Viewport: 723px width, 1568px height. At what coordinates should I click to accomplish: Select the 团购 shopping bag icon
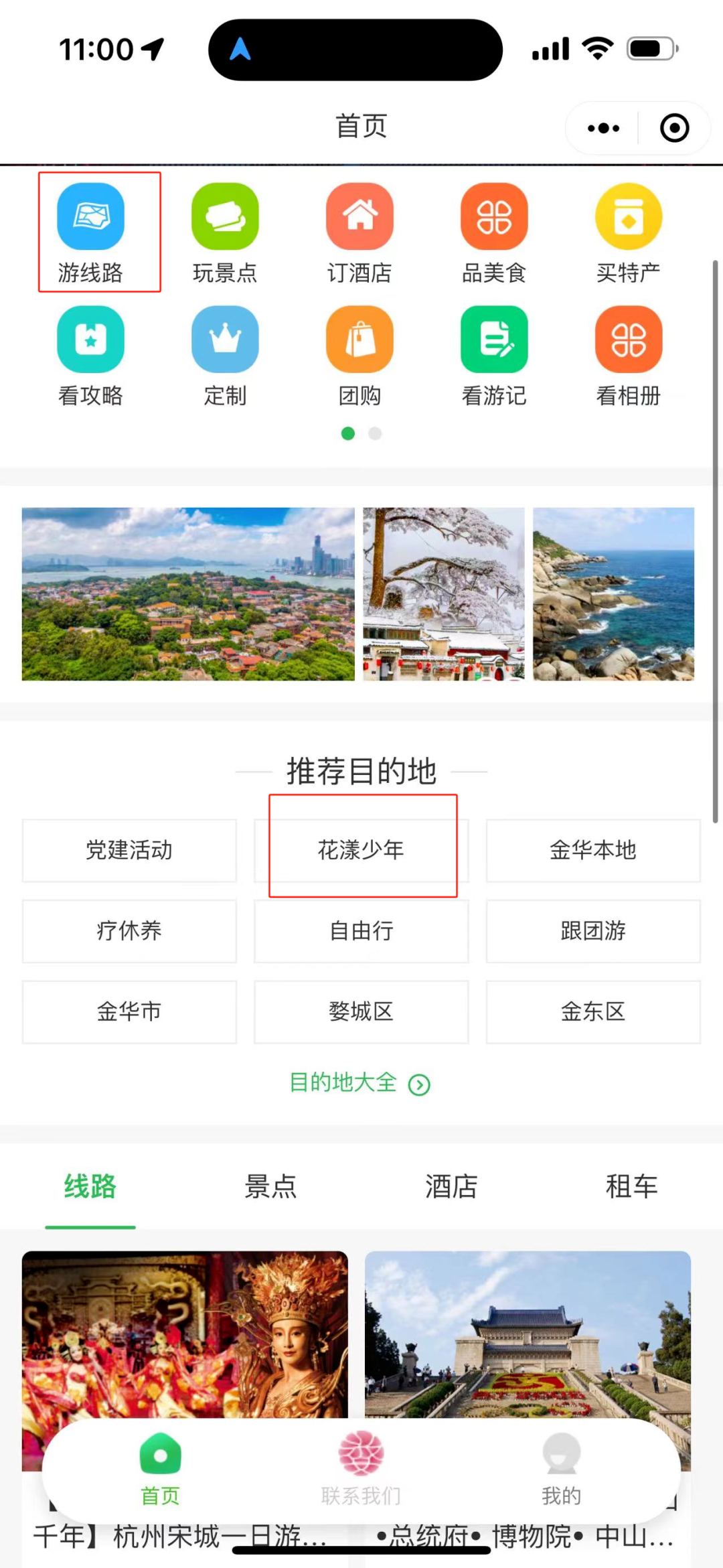(359, 339)
